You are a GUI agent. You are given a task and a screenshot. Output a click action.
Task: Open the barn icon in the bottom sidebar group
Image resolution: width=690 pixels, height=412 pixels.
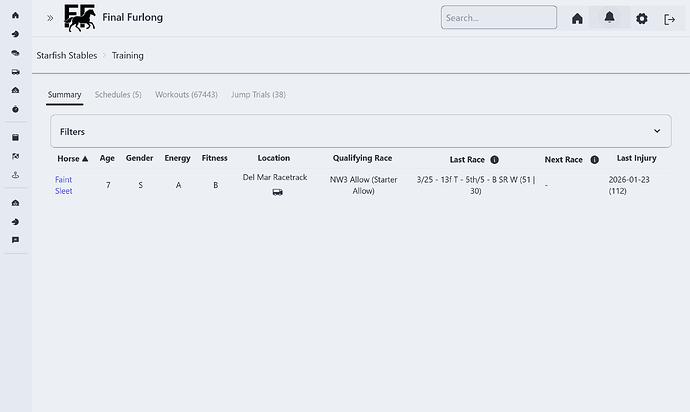pos(15,203)
